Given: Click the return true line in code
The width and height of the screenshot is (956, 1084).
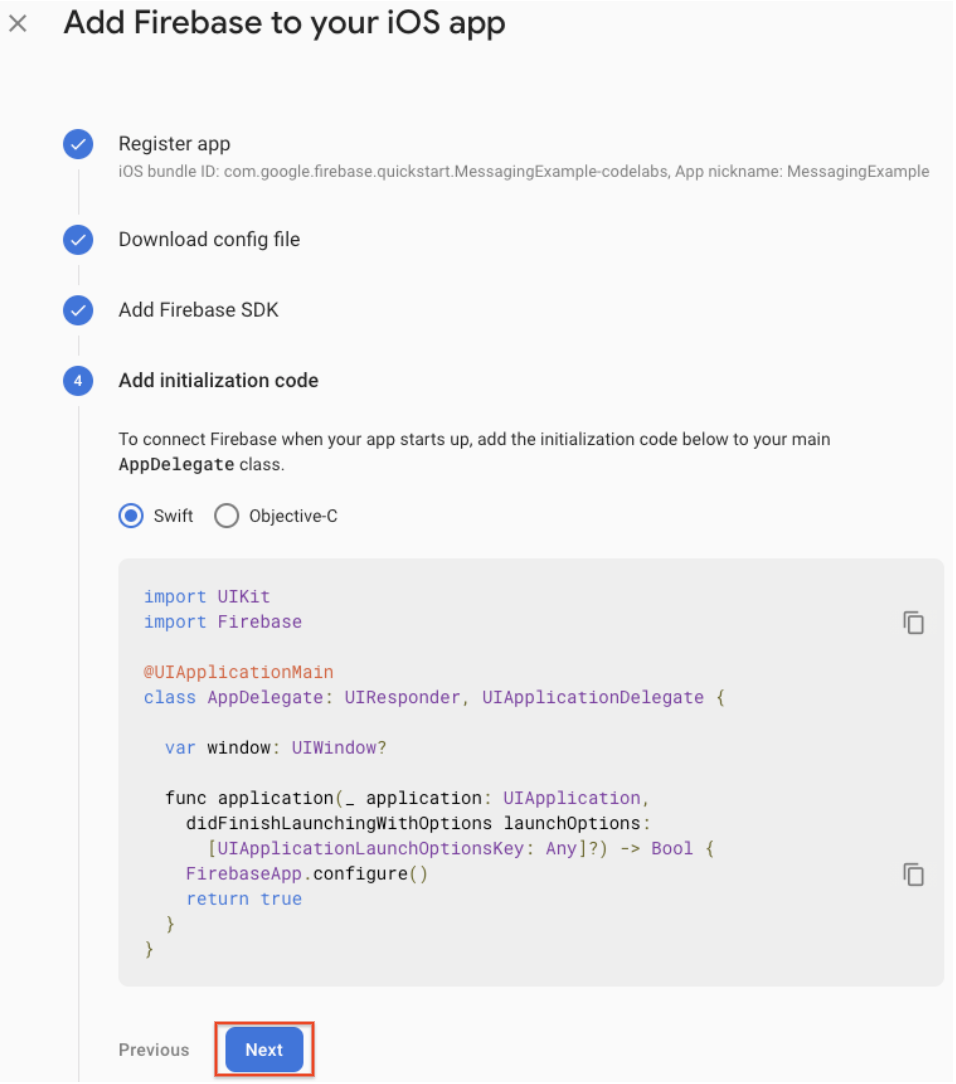Looking at the screenshot, I should click(243, 899).
